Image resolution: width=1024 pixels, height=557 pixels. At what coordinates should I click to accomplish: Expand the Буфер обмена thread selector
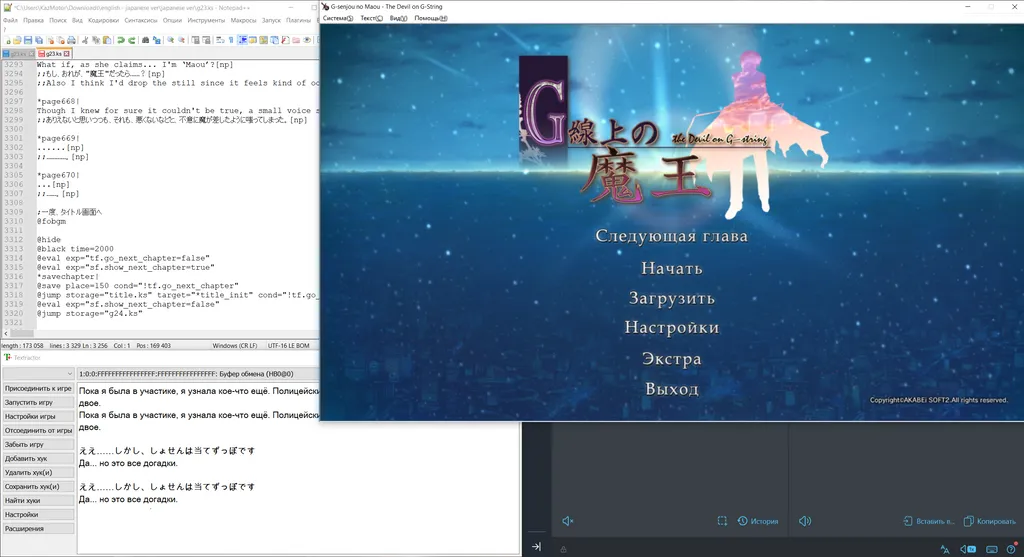coord(198,373)
